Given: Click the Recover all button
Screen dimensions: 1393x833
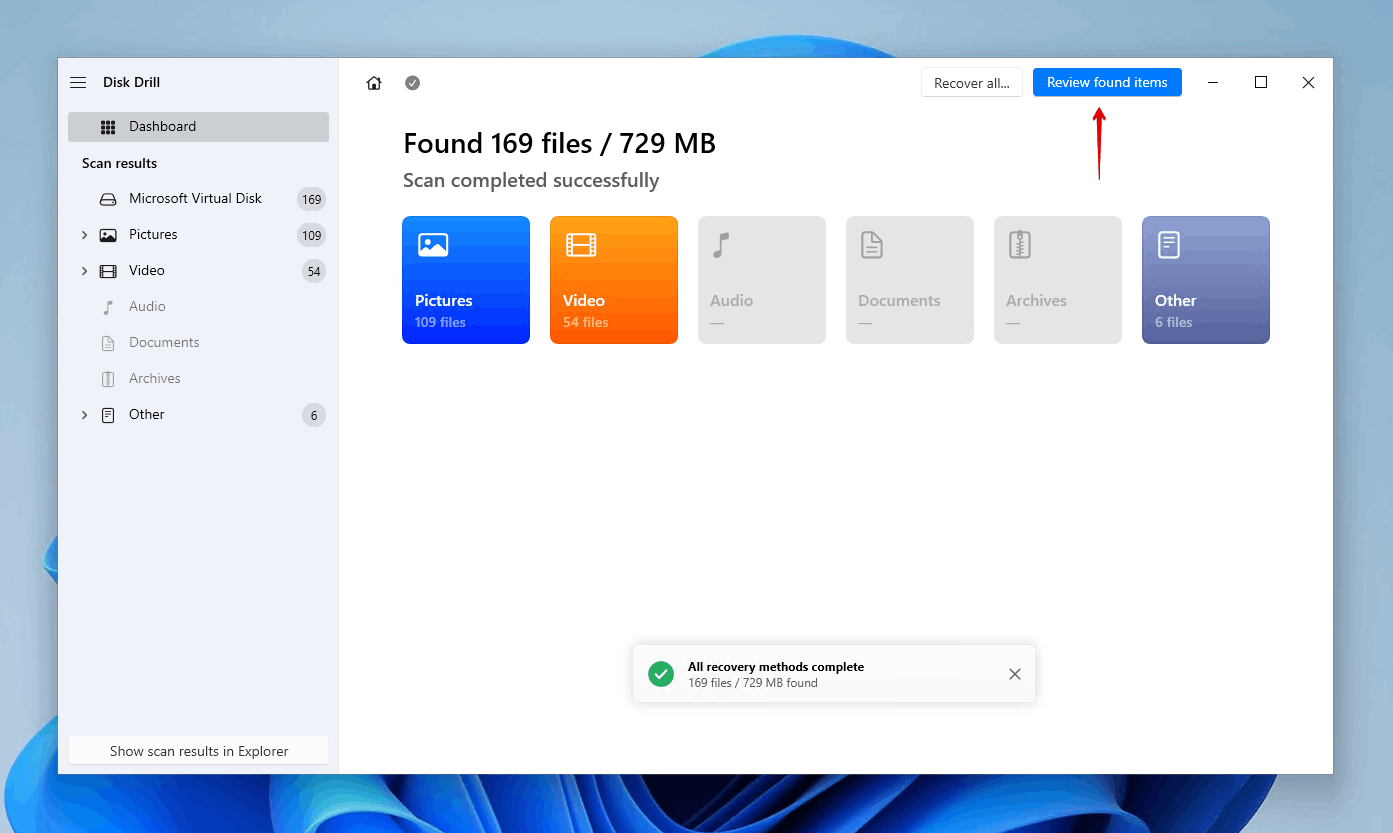Looking at the screenshot, I should pos(971,82).
